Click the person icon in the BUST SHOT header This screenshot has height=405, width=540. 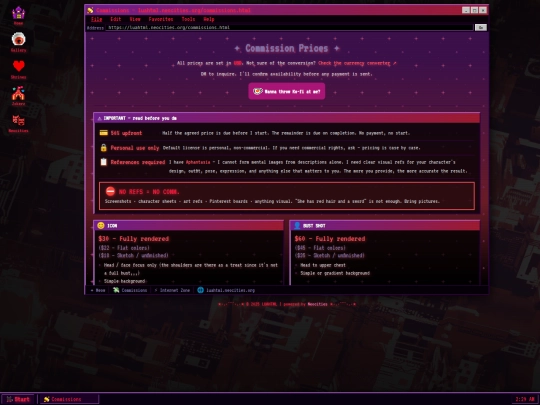[x=297, y=226]
